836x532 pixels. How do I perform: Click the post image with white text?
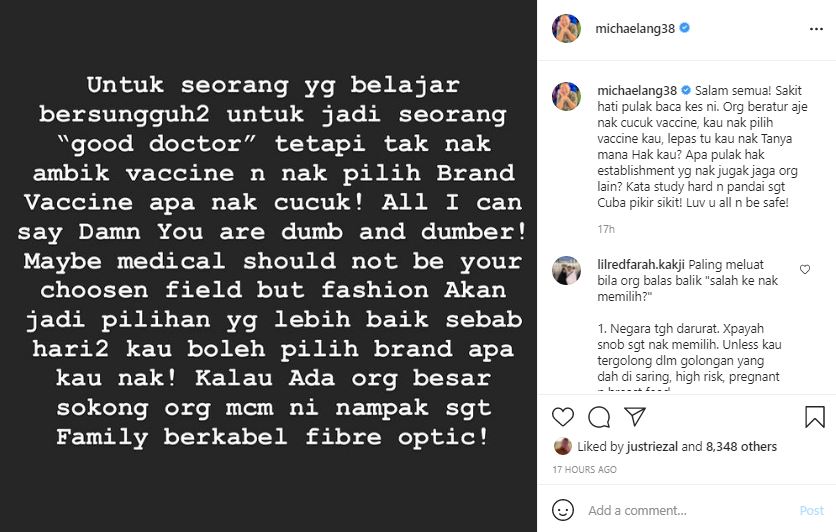(x=268, y=266)
